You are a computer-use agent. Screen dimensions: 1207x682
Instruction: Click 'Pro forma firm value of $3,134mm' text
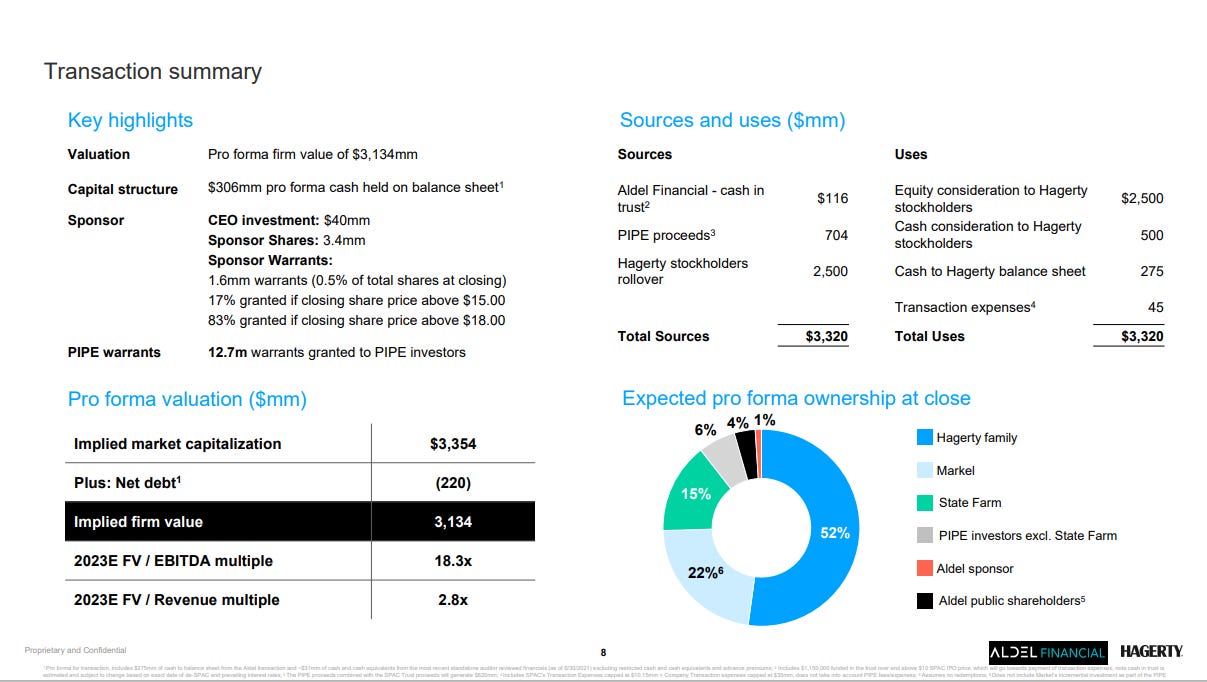pyautogui.click(x=312, y=154)
